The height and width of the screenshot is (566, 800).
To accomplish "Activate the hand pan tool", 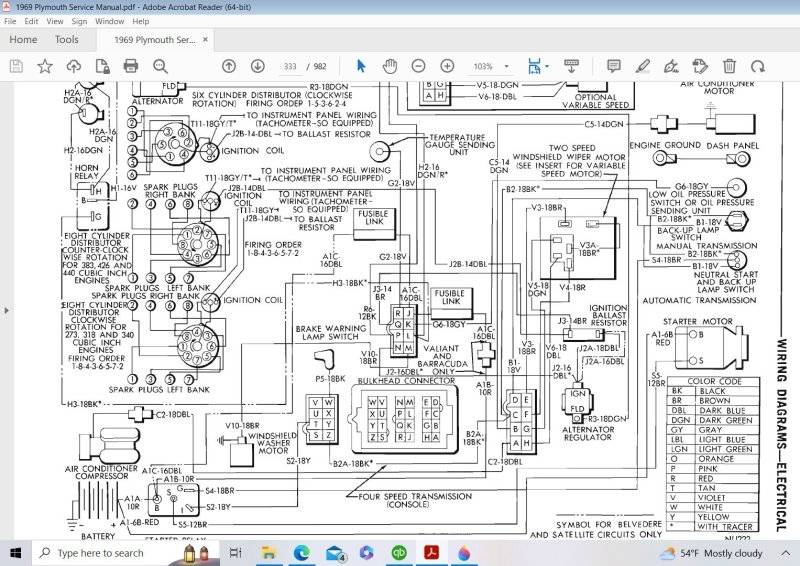I will [x=390, y=66].
